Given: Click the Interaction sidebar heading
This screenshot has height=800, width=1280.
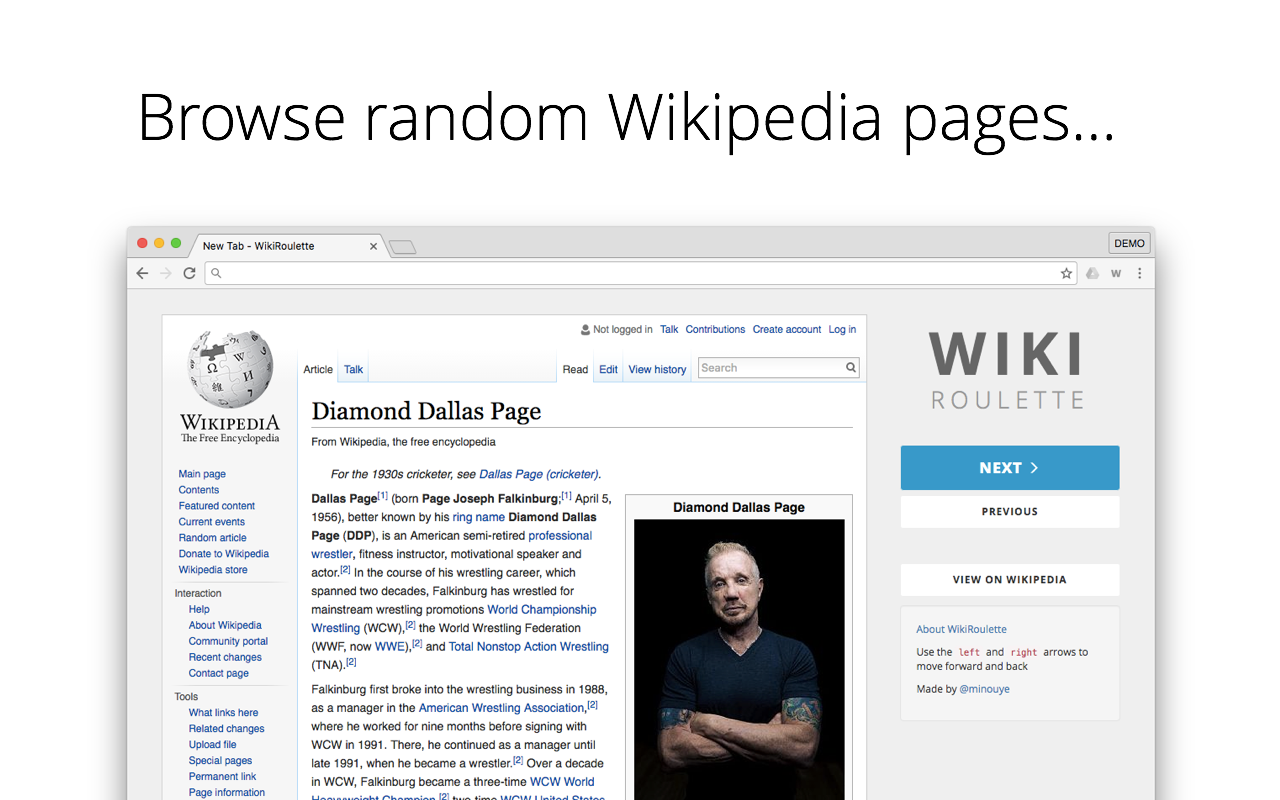Looking at the screenshot, I should tap(198, 593).
